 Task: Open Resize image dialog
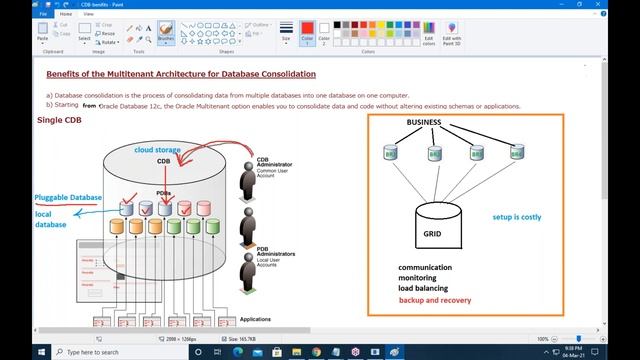(105, 33)
